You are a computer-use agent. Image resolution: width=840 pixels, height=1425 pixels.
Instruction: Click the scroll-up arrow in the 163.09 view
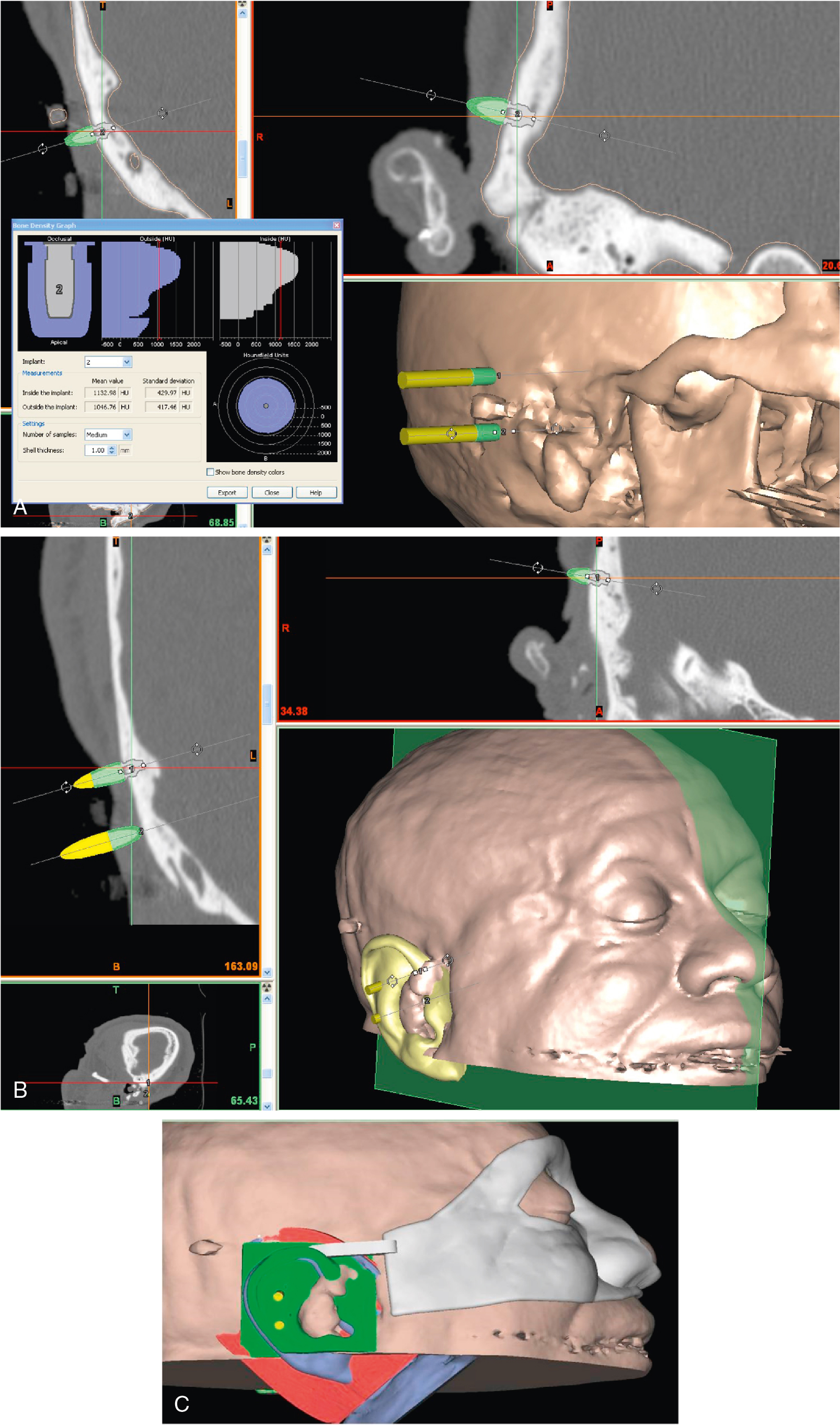point(267,550)
